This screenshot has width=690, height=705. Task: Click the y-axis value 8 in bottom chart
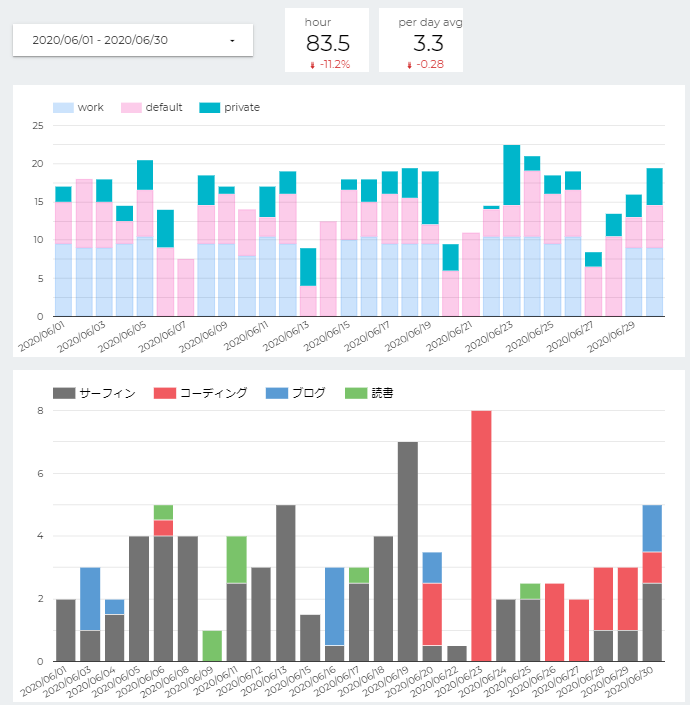pyautogui.click(x=40, y=411)
